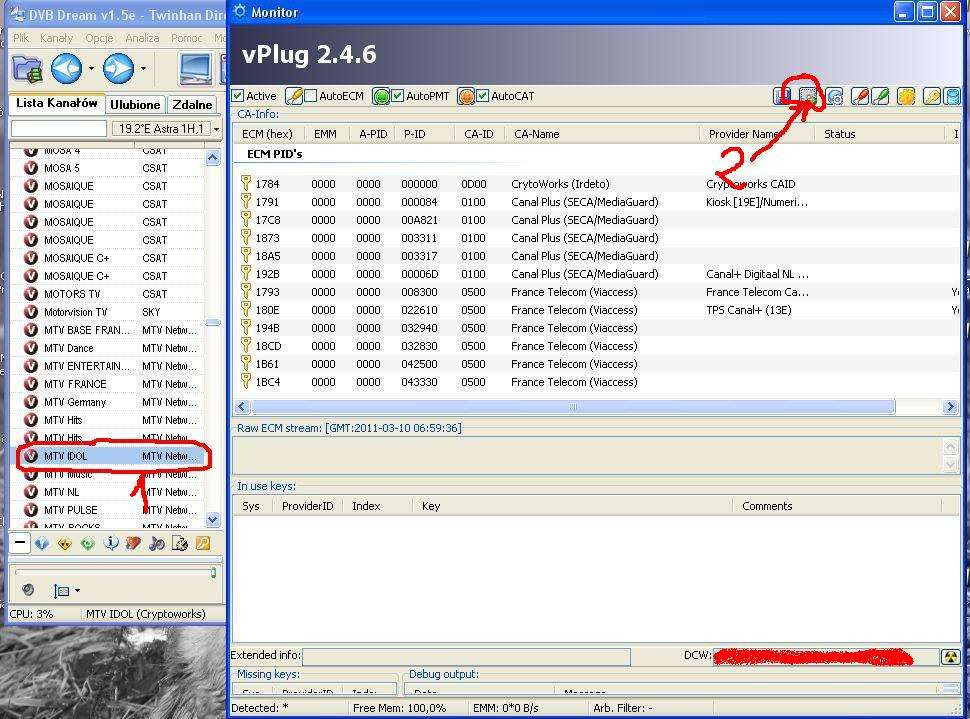Click the pencil icon beside AutoECM
Image resolution: width=970 pixels, height=719 pixels.
click(x=294, y=96)
